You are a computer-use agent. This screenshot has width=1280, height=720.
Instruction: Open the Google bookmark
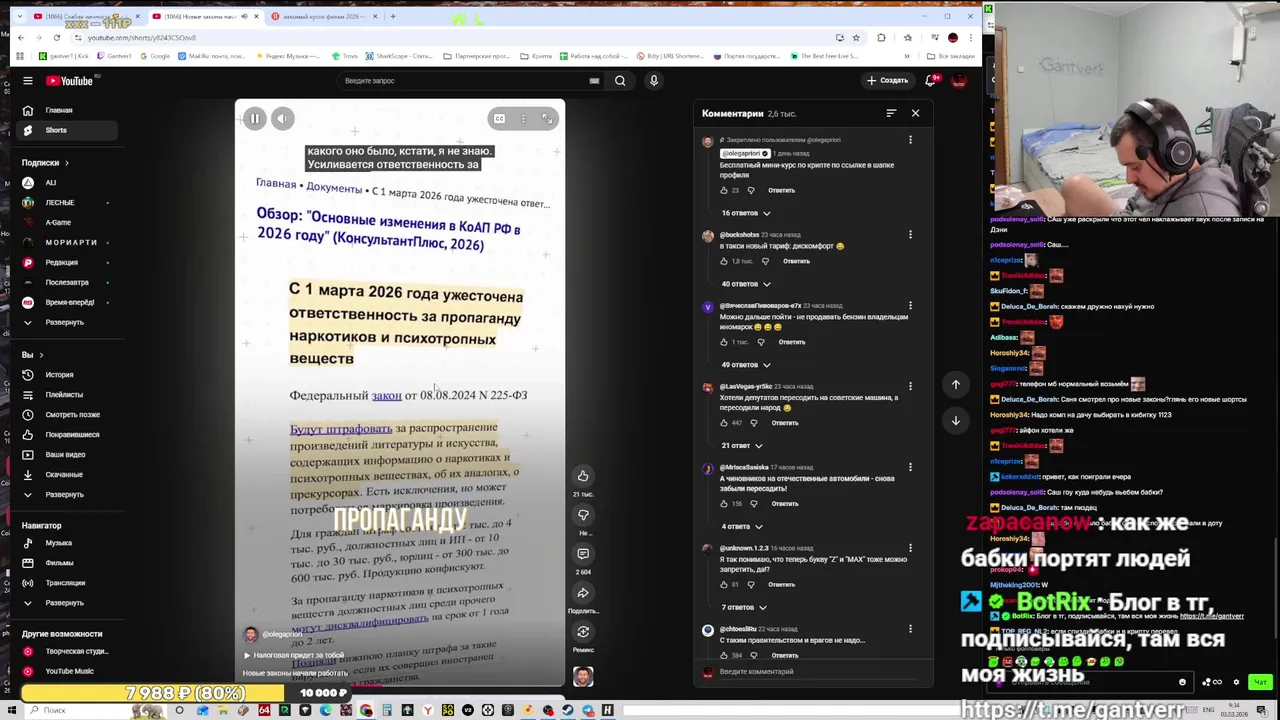[155, 56]
